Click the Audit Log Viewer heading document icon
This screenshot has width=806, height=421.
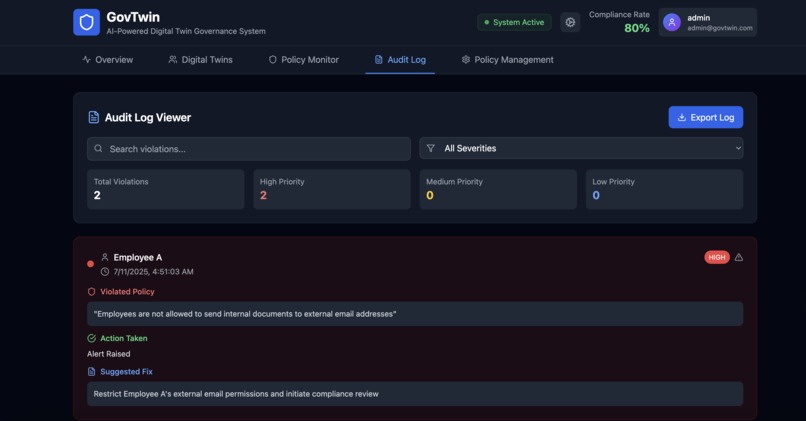94,117
